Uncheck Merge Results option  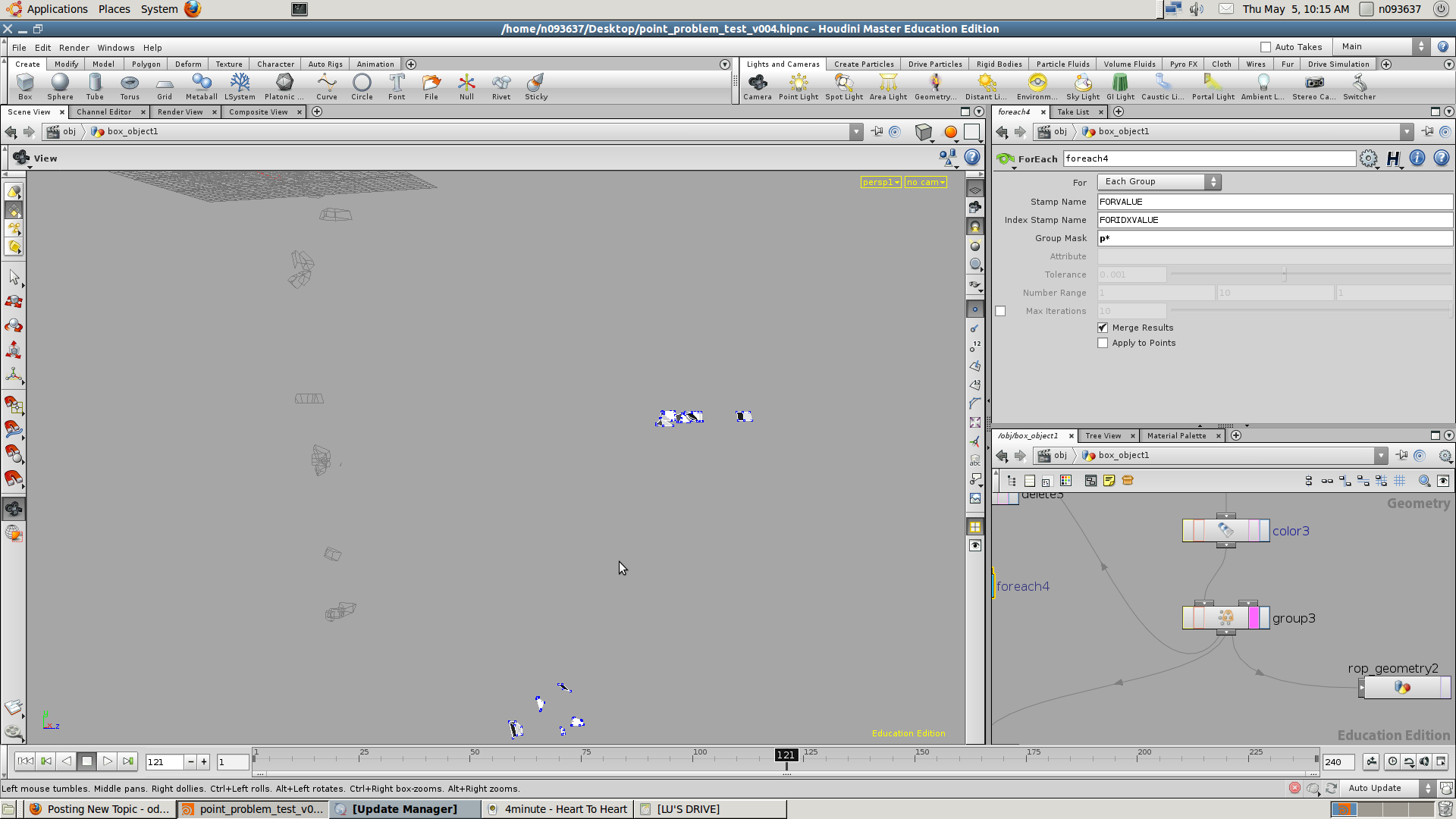point(1103,328)
